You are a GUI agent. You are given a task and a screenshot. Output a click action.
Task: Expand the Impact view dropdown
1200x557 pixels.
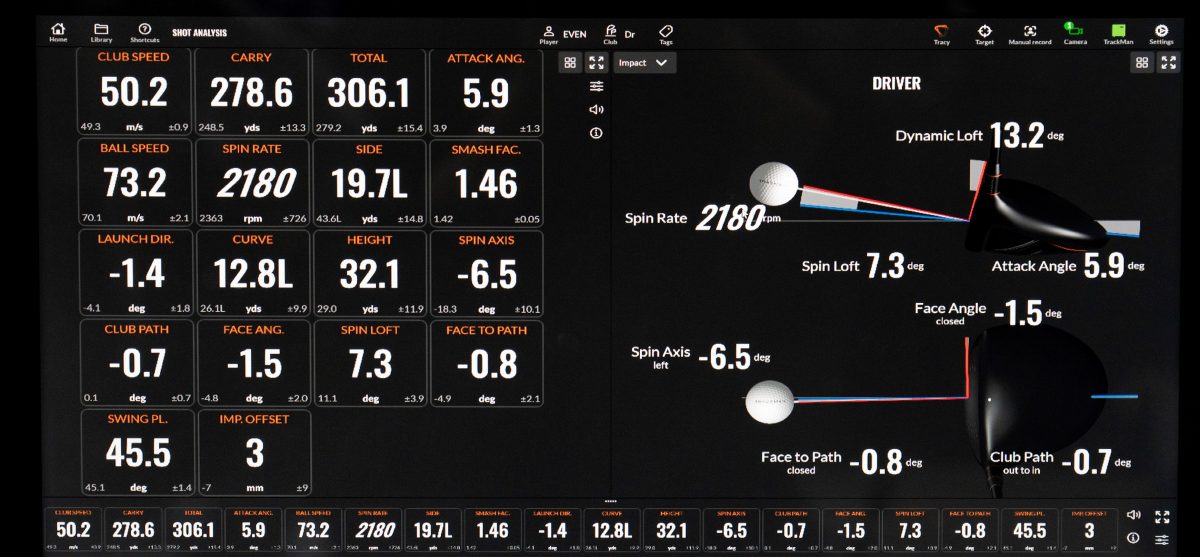646,63
